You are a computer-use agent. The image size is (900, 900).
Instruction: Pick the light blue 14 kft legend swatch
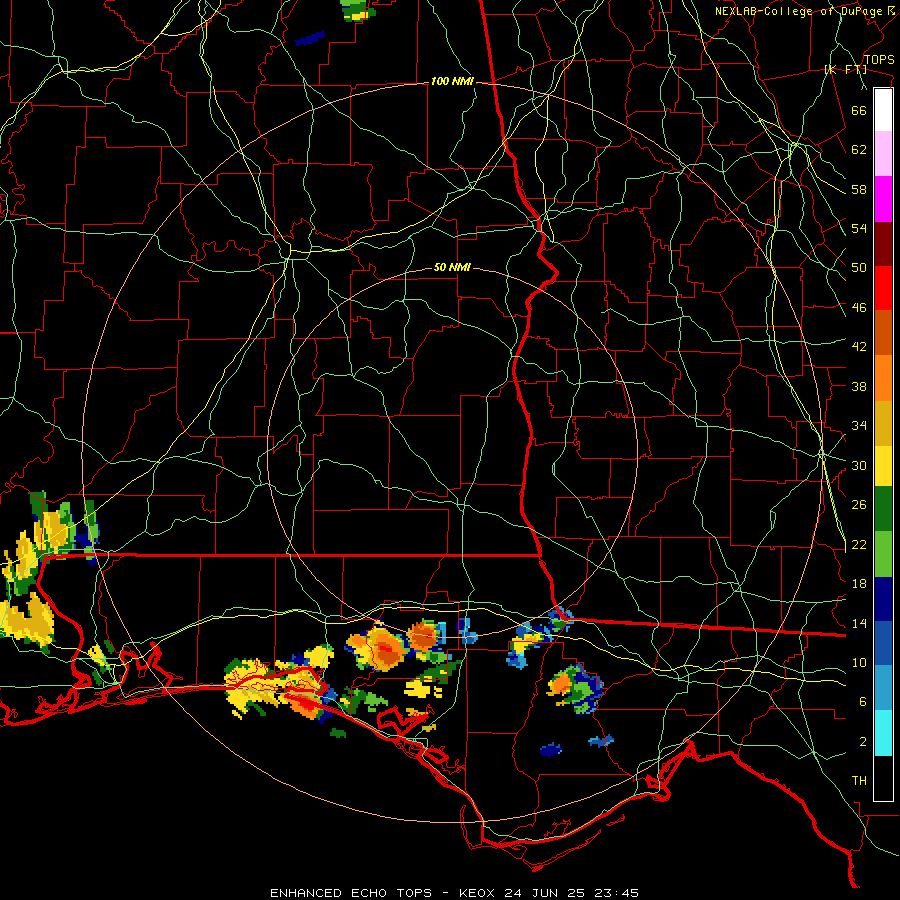(883, 688)
